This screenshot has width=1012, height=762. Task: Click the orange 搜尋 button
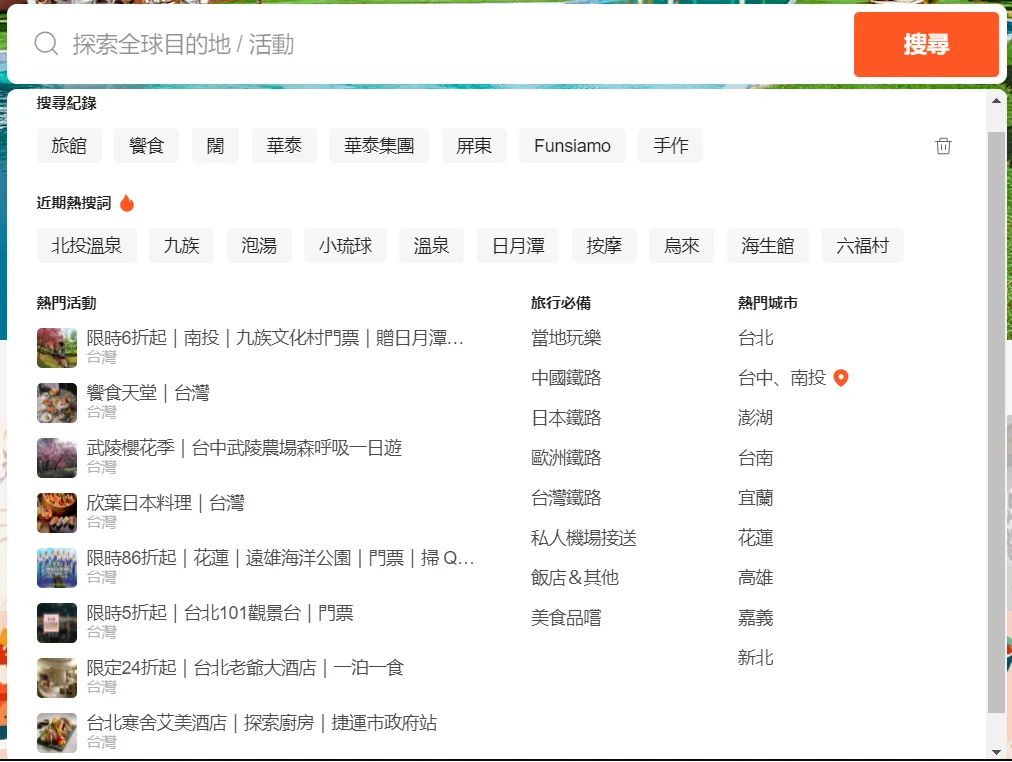[926, 45]
